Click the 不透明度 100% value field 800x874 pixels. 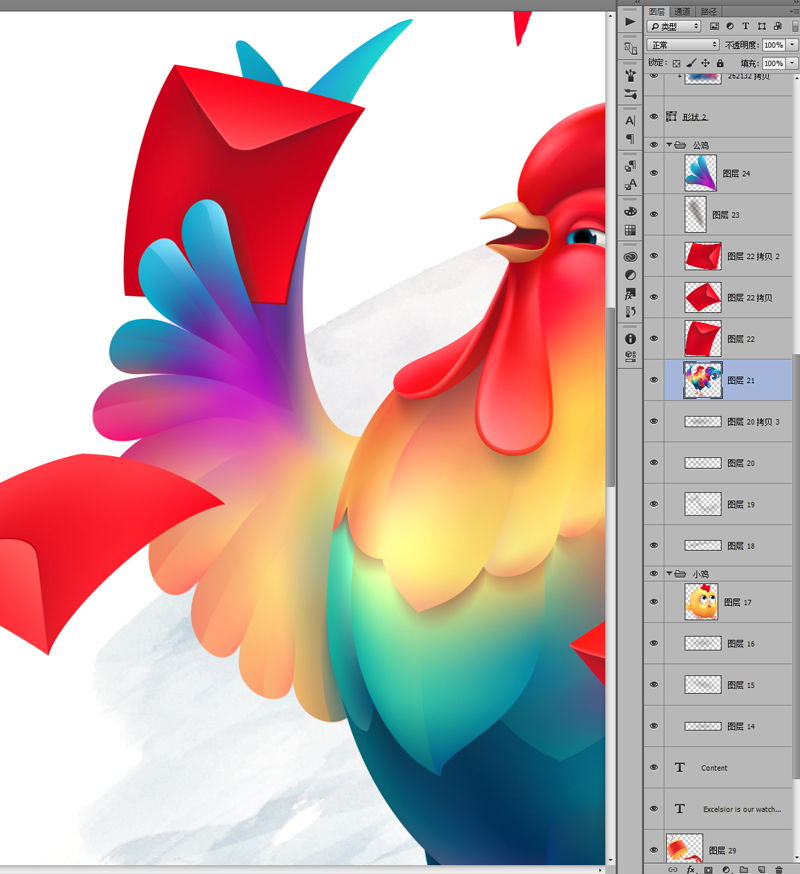tap(773, 45)
